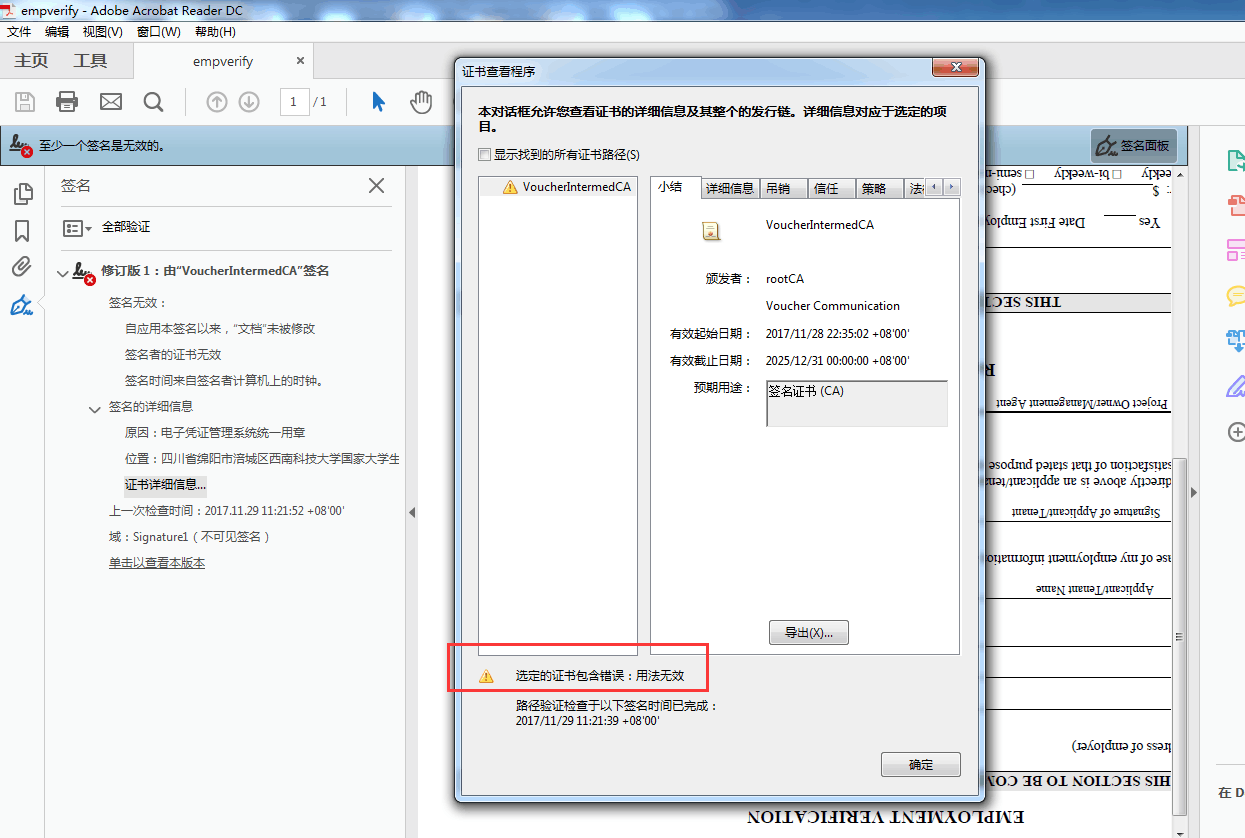Open the Bookmarks panel icon
This screenshot has height=838, width=1245.
22,231
